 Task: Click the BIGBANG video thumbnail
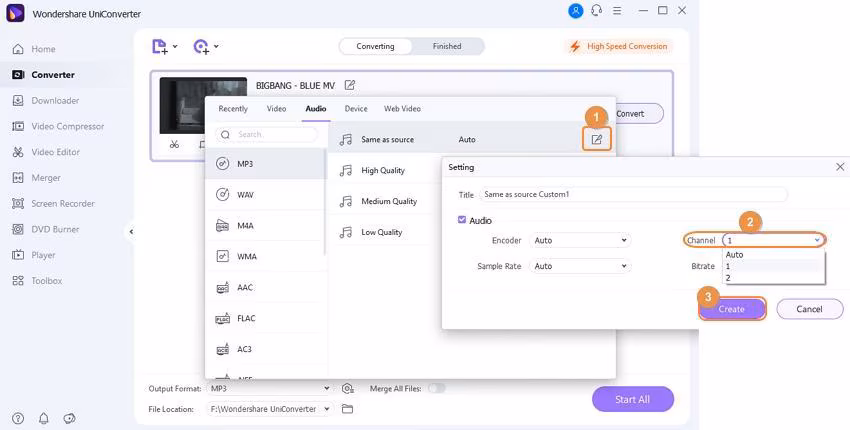[x=203, y=105]
